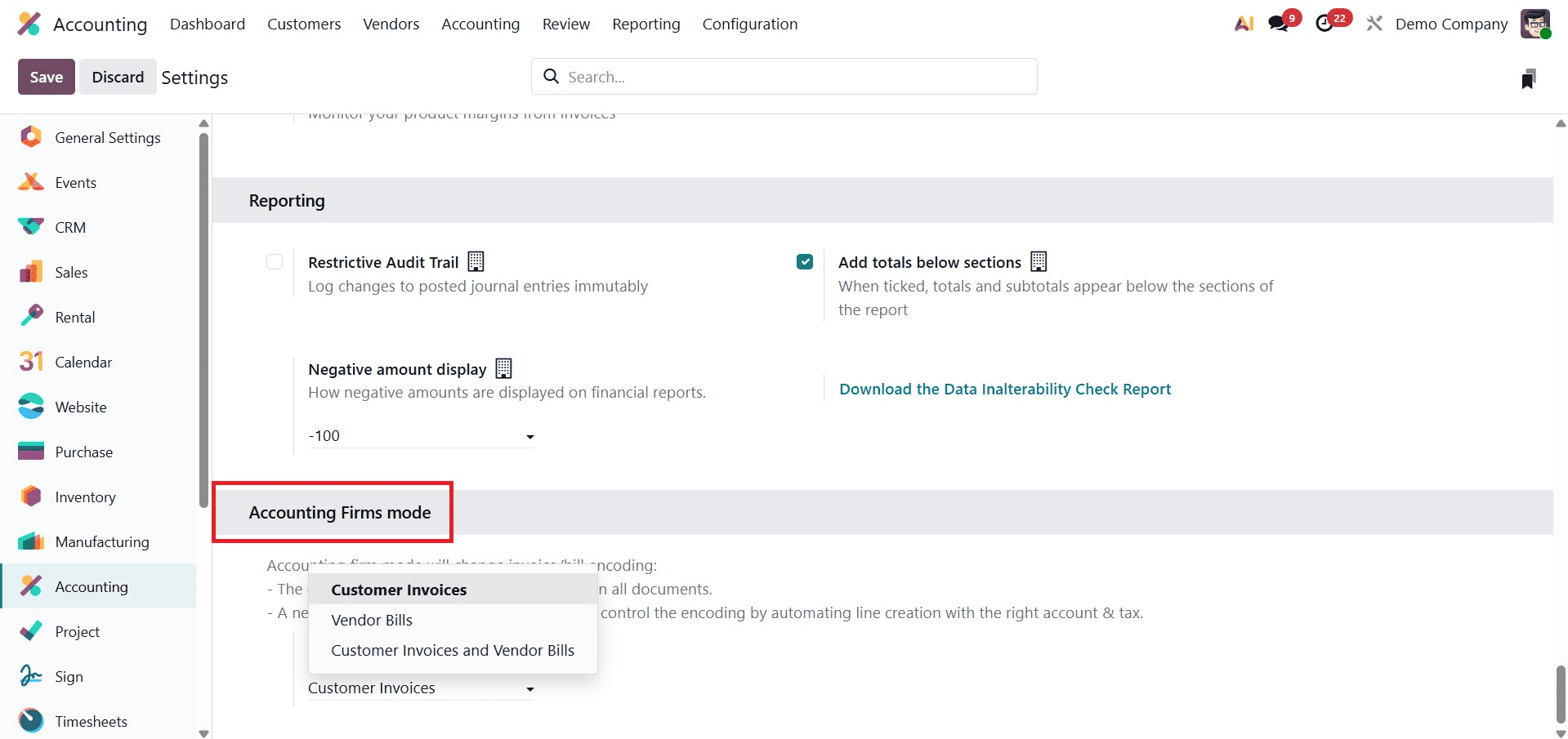This screenshot has height=739, width=1568.
Task: Download the Data Inalterability Check Report
Action: tap(1005, 389)
